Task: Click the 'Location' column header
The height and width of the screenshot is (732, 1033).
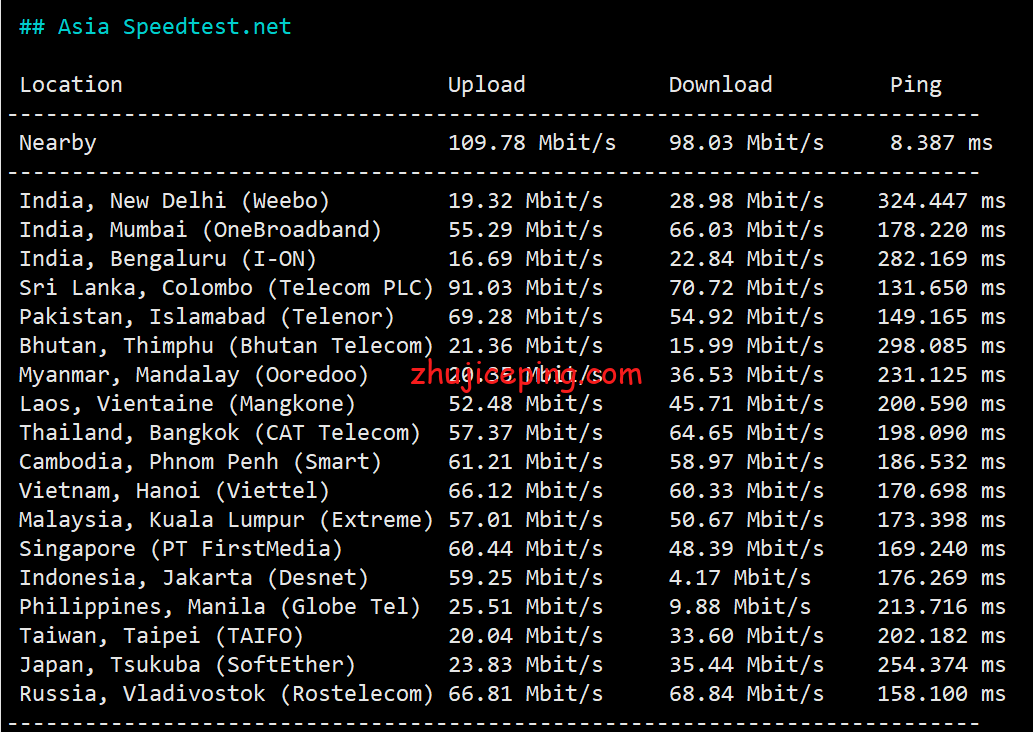Action: 70,85
